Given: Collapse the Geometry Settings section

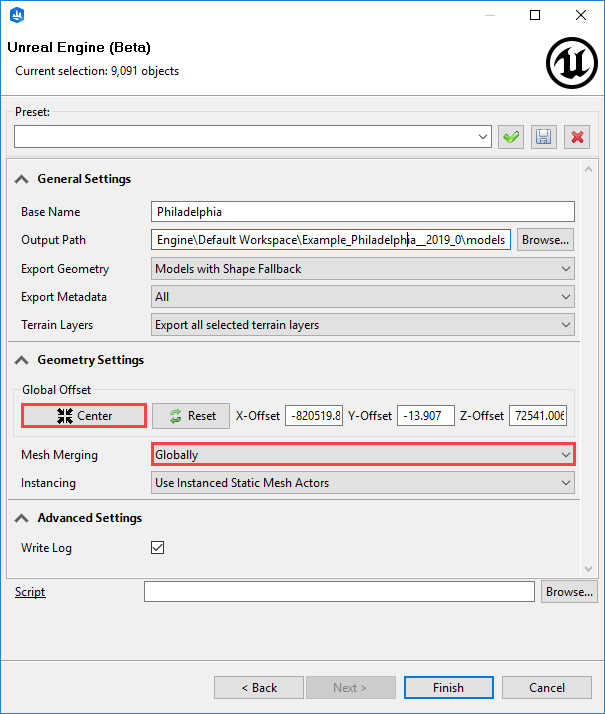Looking at the screenshot, I should tap(21, 360).
